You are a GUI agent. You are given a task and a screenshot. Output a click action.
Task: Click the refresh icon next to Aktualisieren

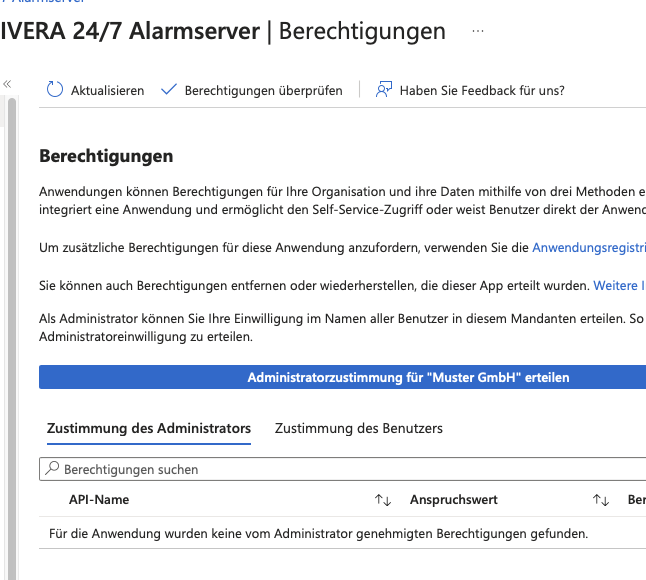55,90
